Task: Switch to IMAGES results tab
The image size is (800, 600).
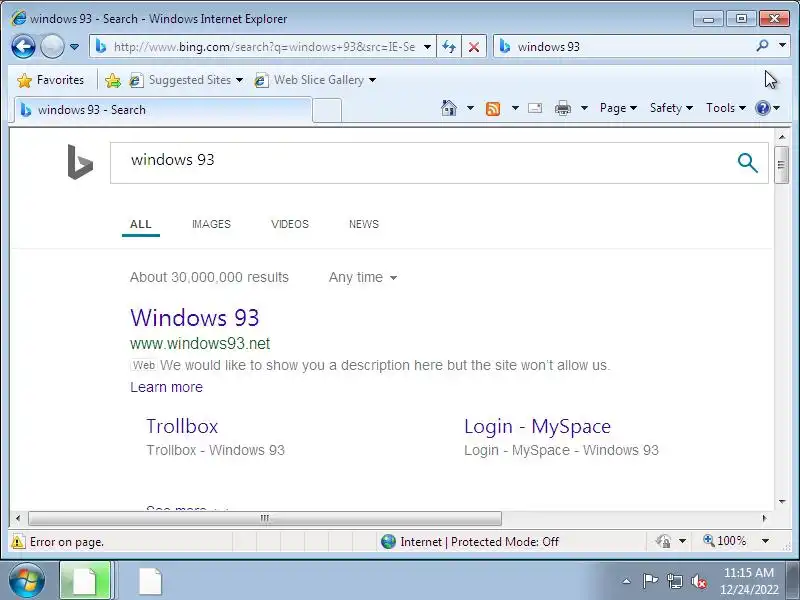Action: pos(211,224)
